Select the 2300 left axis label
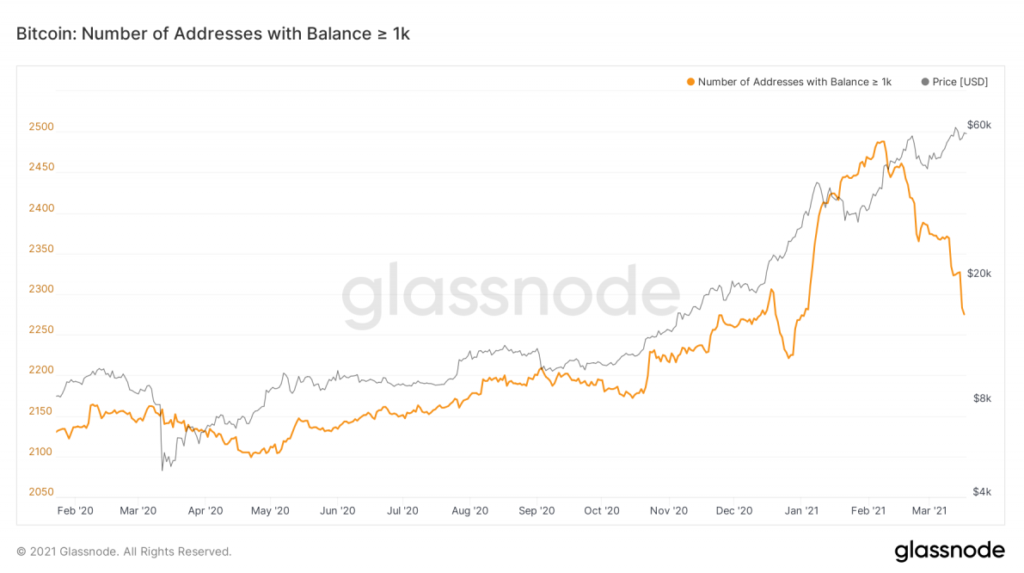1024x573 pixels. [x=40, y=290]
